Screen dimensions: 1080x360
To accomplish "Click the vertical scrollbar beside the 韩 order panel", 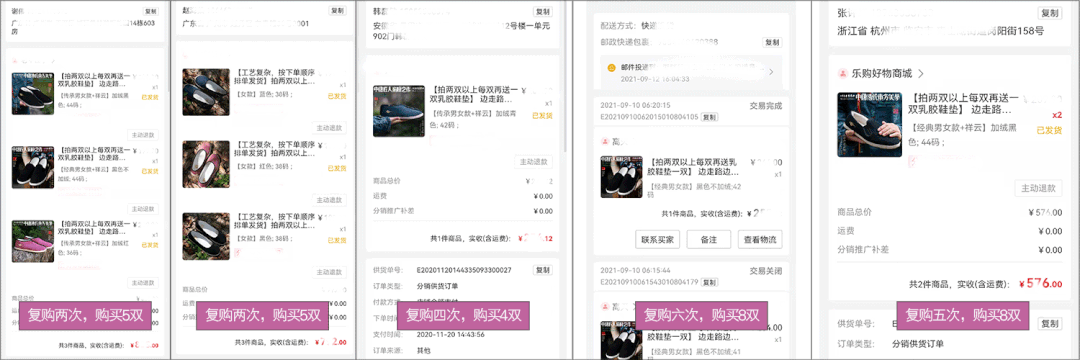I will 565,76.
